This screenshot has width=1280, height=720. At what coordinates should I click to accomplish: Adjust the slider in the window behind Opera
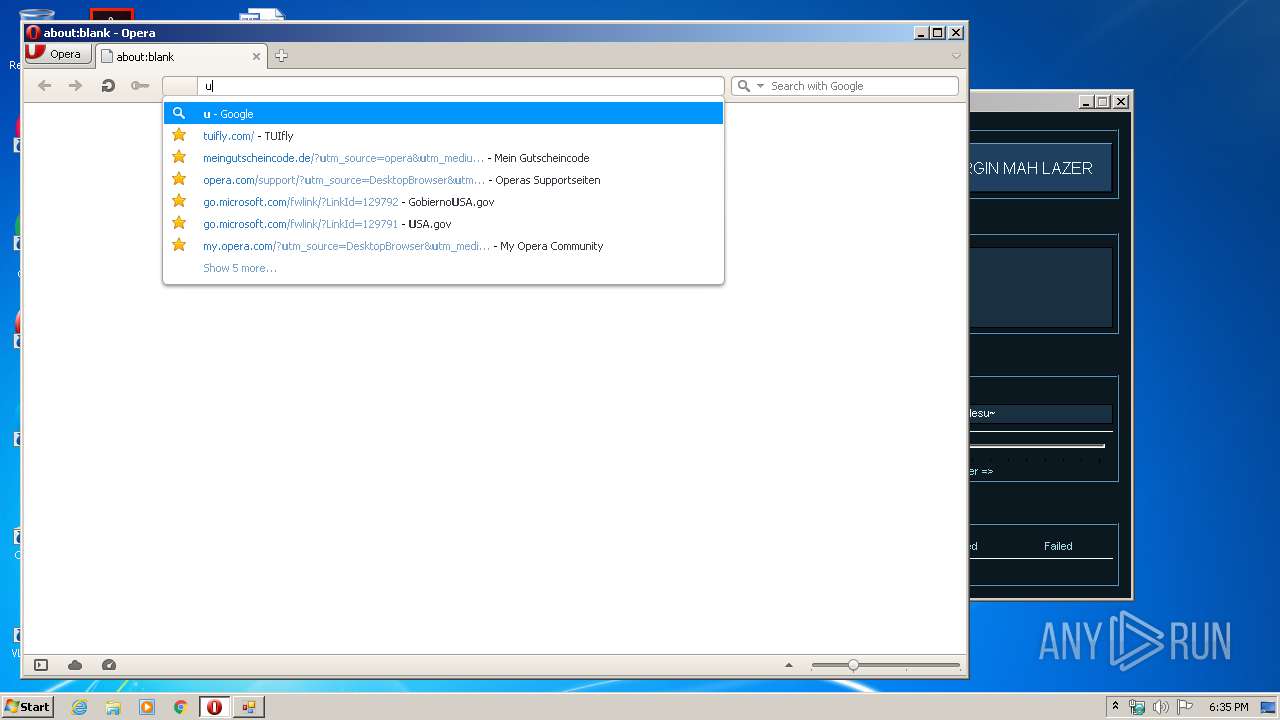[x=1037, y=446]
